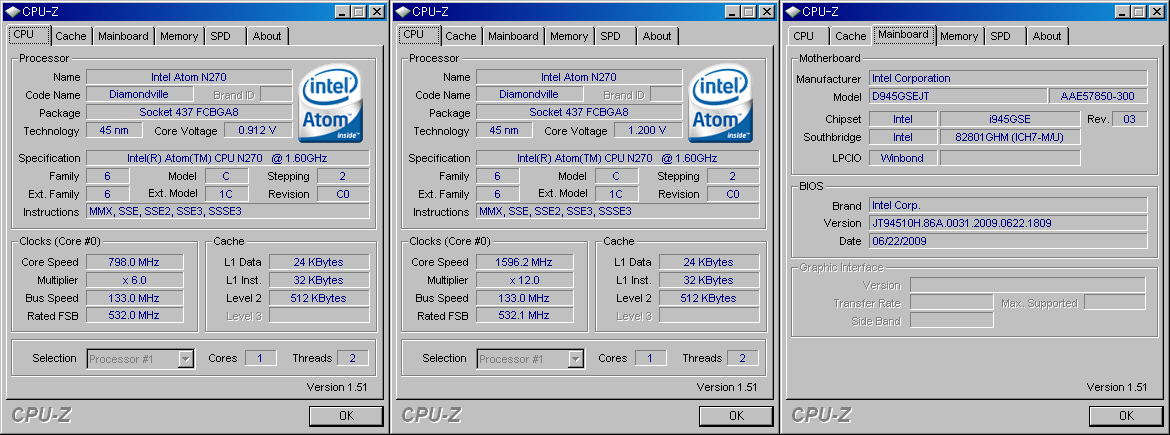Click CPU-Z title bar icon in middle window
The image size is (1170, 435).
tap(401, 11)
